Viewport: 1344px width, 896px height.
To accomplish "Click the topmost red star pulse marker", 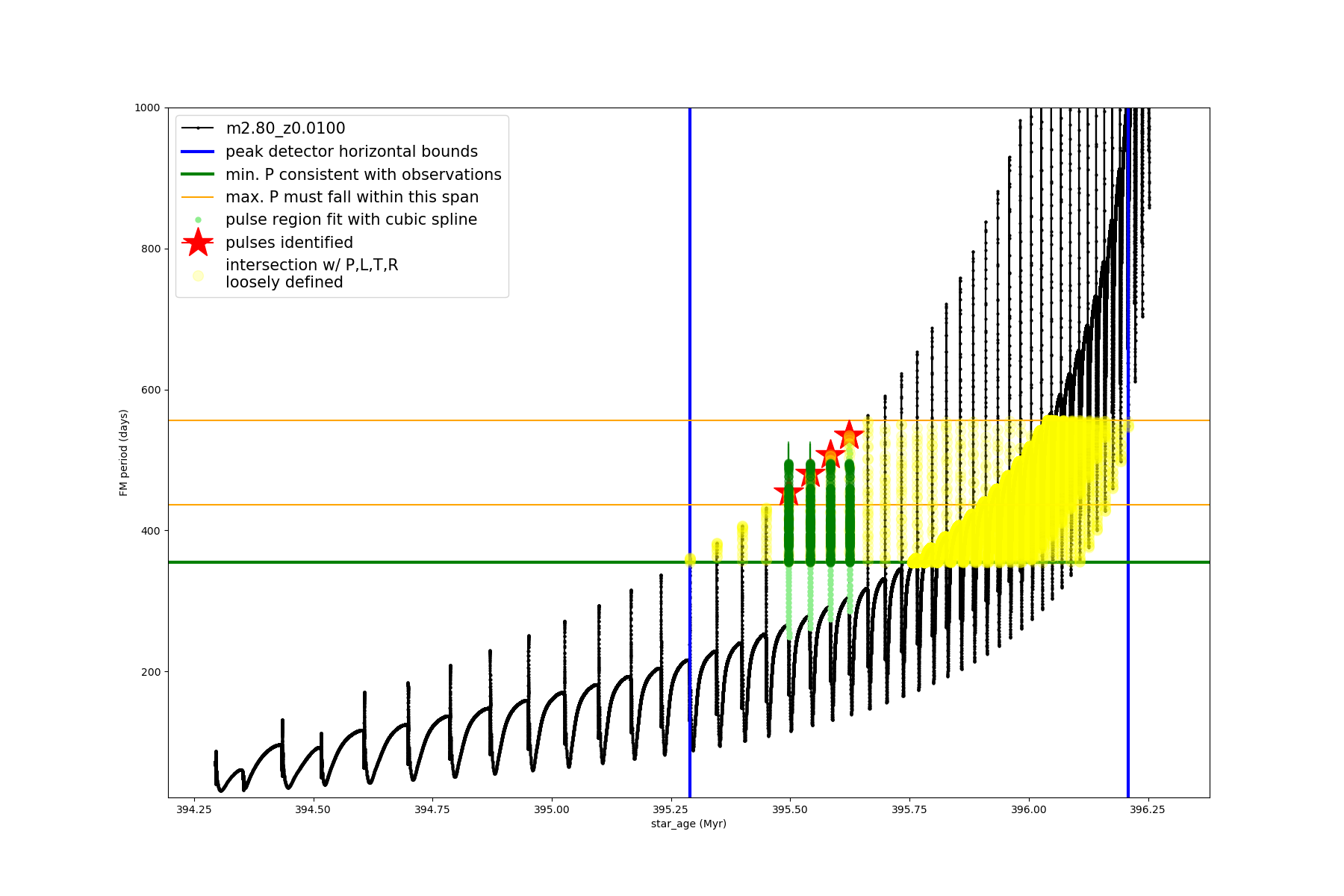I will pyautogui.click(x=849, y=435).
